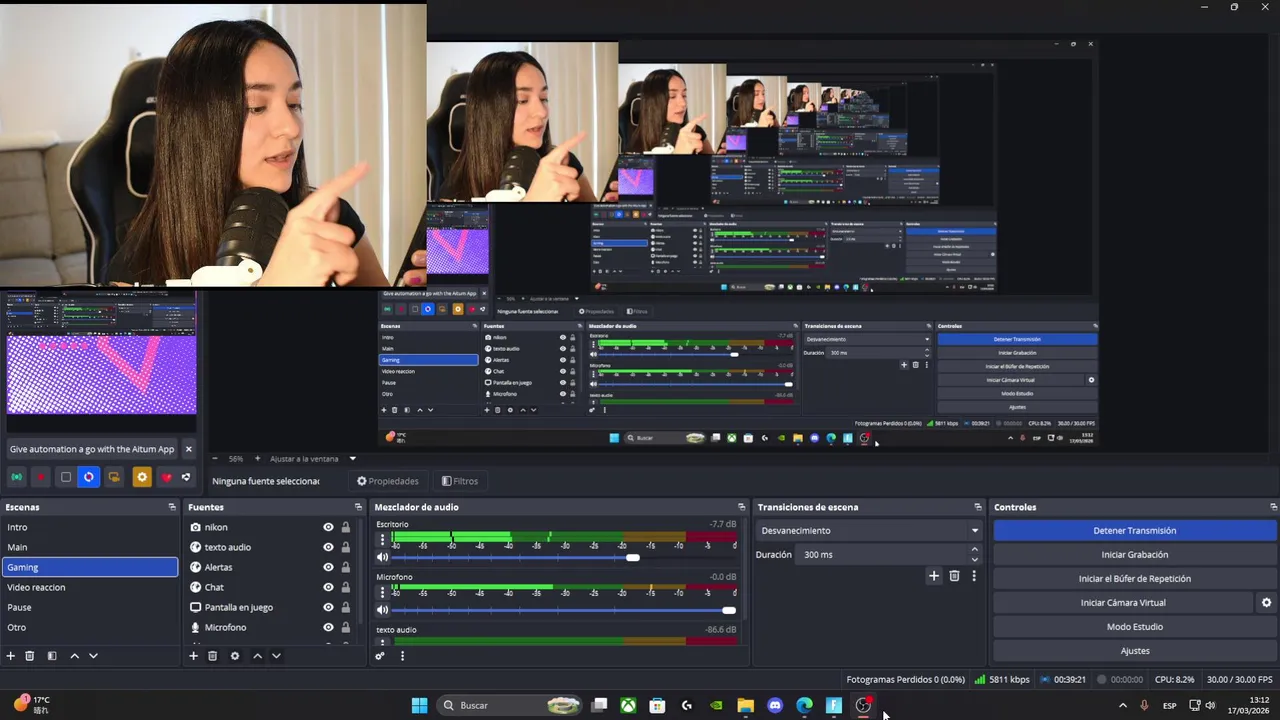Screen dimensions: 1280x720
Task: Click the green streaming icon in the Aitum dock
Action: (17, 477)
